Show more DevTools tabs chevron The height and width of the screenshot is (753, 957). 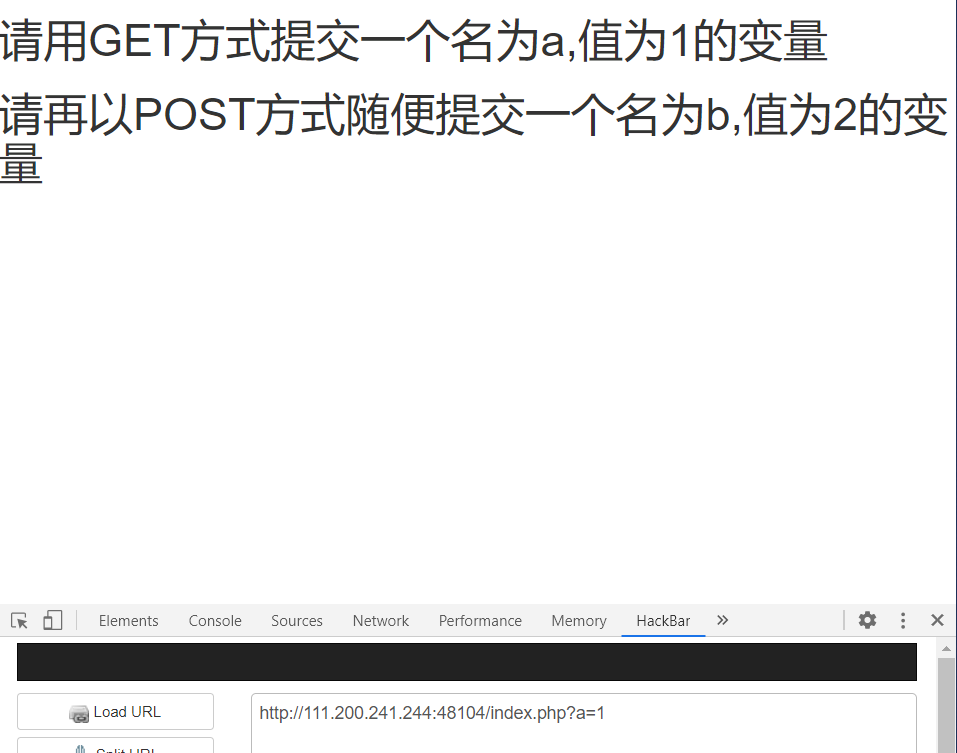click(x=723, y=620)
